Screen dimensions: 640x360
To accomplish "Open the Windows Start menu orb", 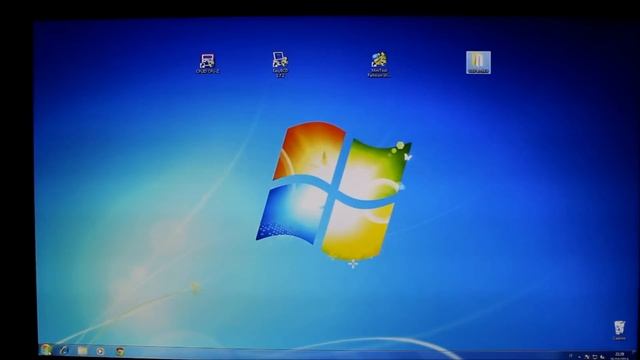I will pos(46,350).
